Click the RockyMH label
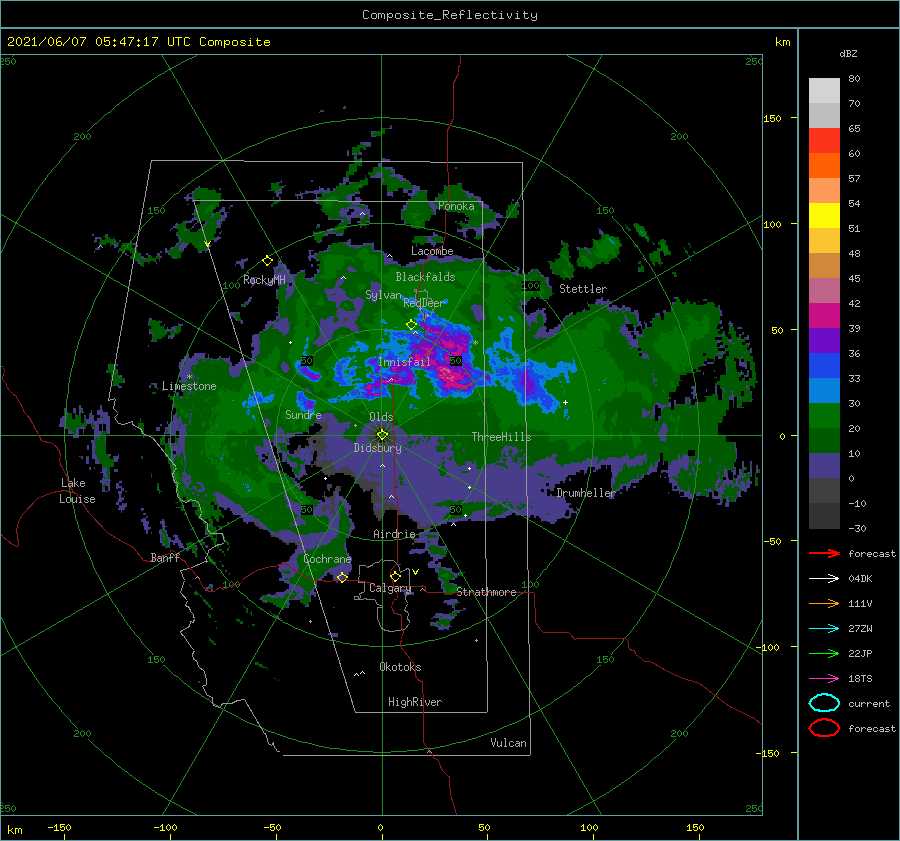Viewport: 900px width, 841px height. [264, 280]
